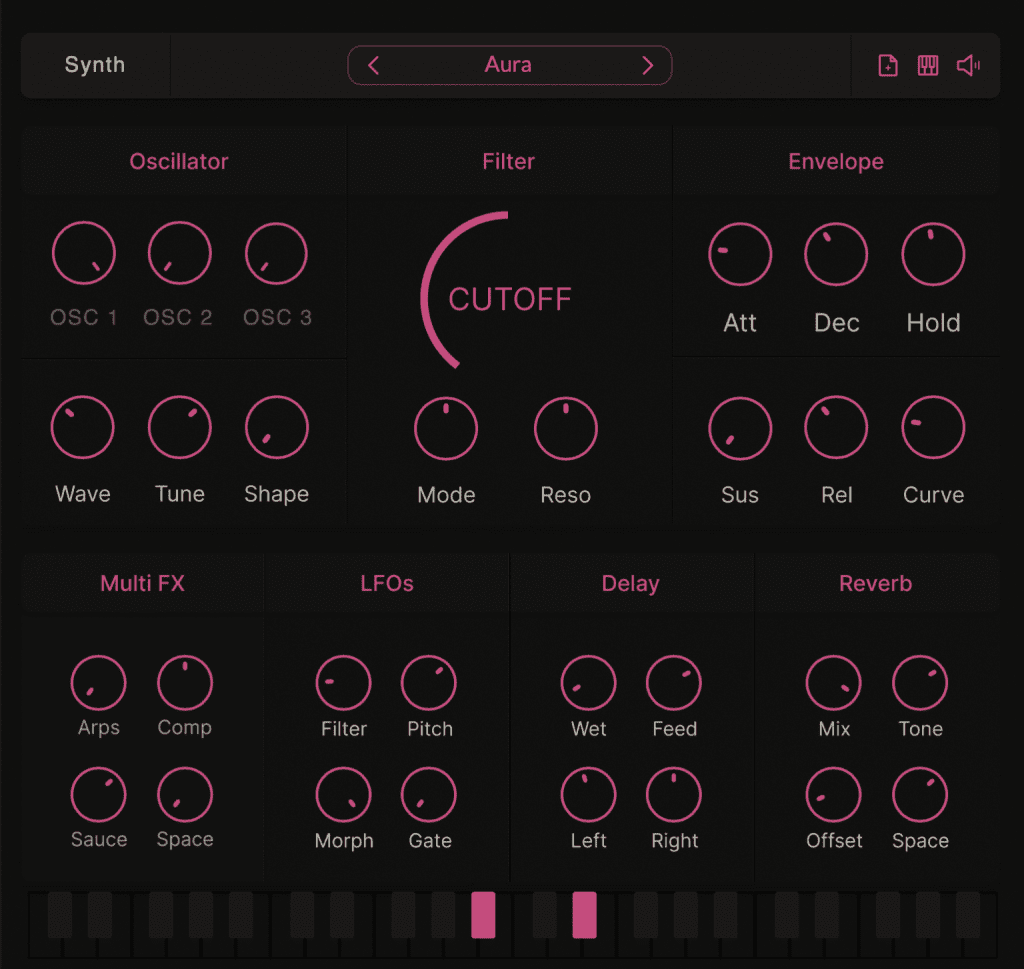Click the left chevron to load previous preset
This screenshot has width=1024, height=969.
click(373, 65)
